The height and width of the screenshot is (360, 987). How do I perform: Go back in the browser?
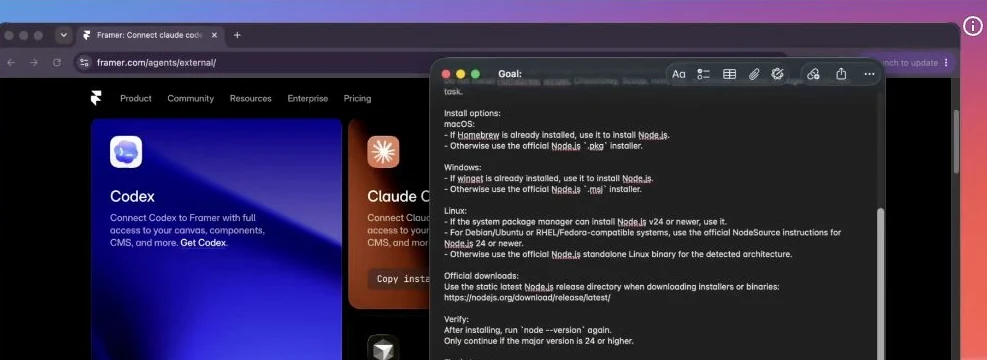11,62
